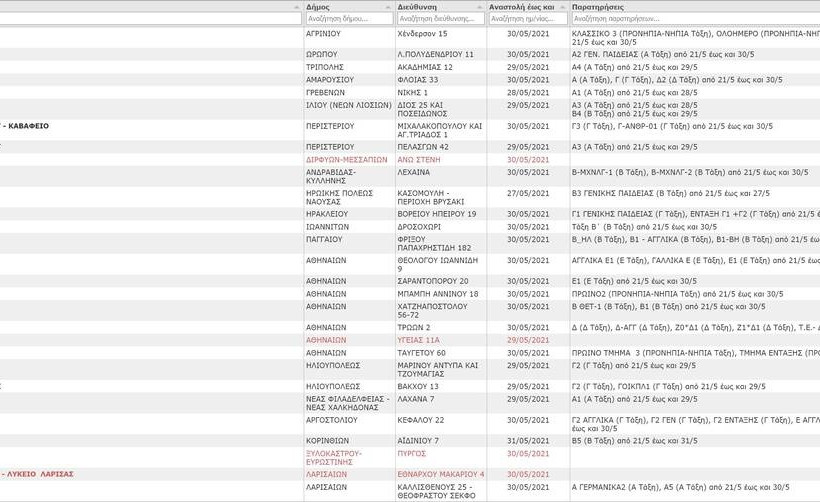This screenshot has width=820, height=502.
Task: Open the red ΔΙΡΦΥΩΝ-ΜΕΣΣΑΠΙΩΝ entry
Action: pos(346,159)
